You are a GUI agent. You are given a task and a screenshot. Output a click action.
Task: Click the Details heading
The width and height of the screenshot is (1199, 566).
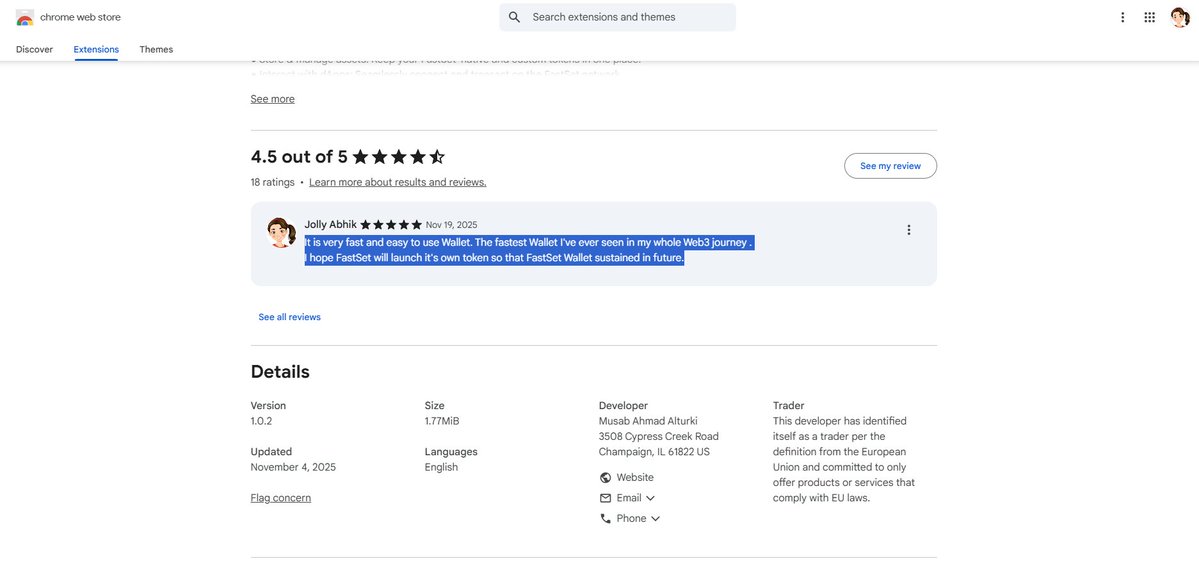point(280,372)
